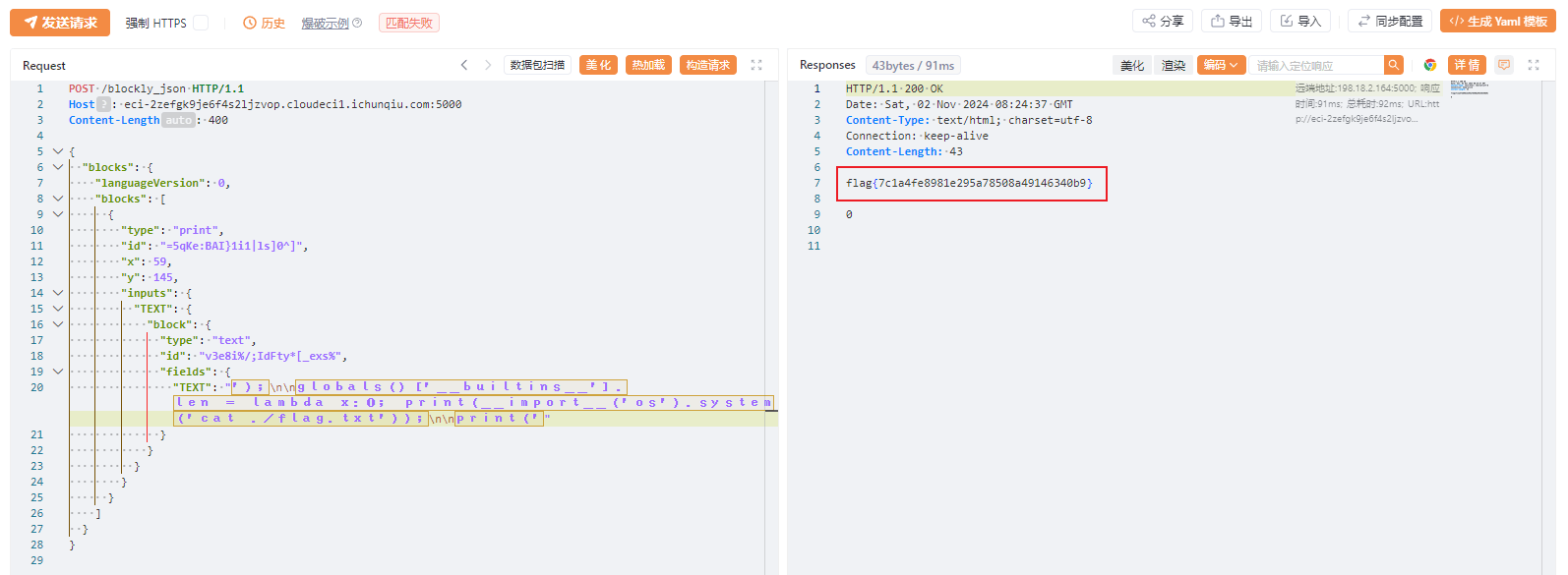Viewport: 1568px width, 575px height.
Task: Click the 同步配置 sync config button
Action: 1390,21
